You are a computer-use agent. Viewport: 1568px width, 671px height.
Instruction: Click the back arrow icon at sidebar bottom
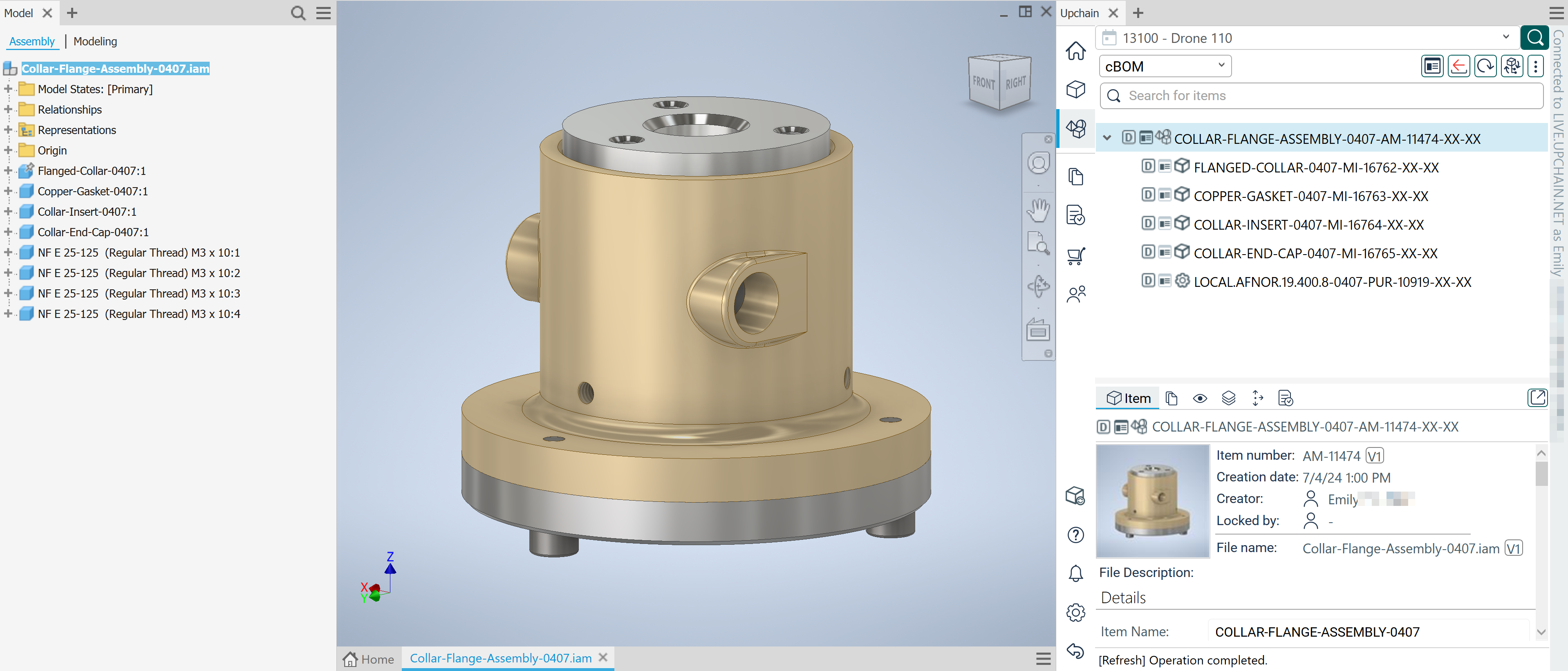pos(1075,650)
